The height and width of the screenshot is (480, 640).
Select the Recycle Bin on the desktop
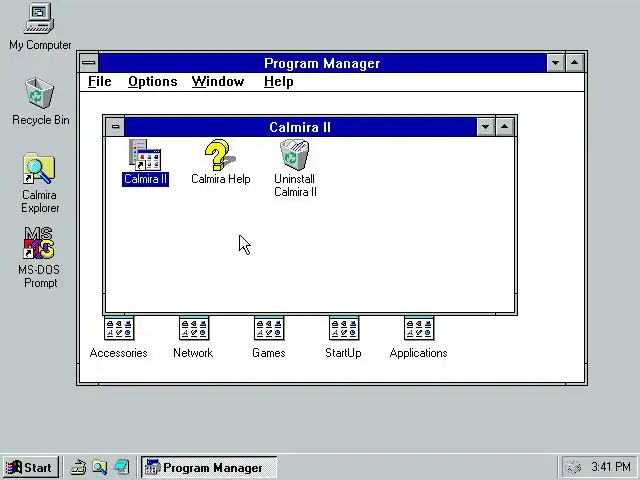point(40,101)
